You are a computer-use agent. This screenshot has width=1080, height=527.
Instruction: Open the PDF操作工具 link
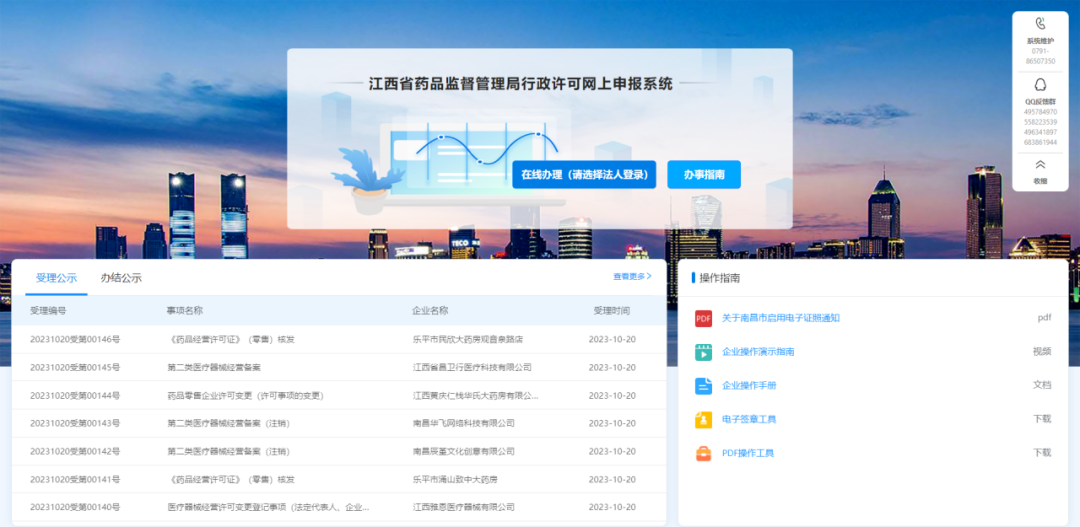pos(747,453)
